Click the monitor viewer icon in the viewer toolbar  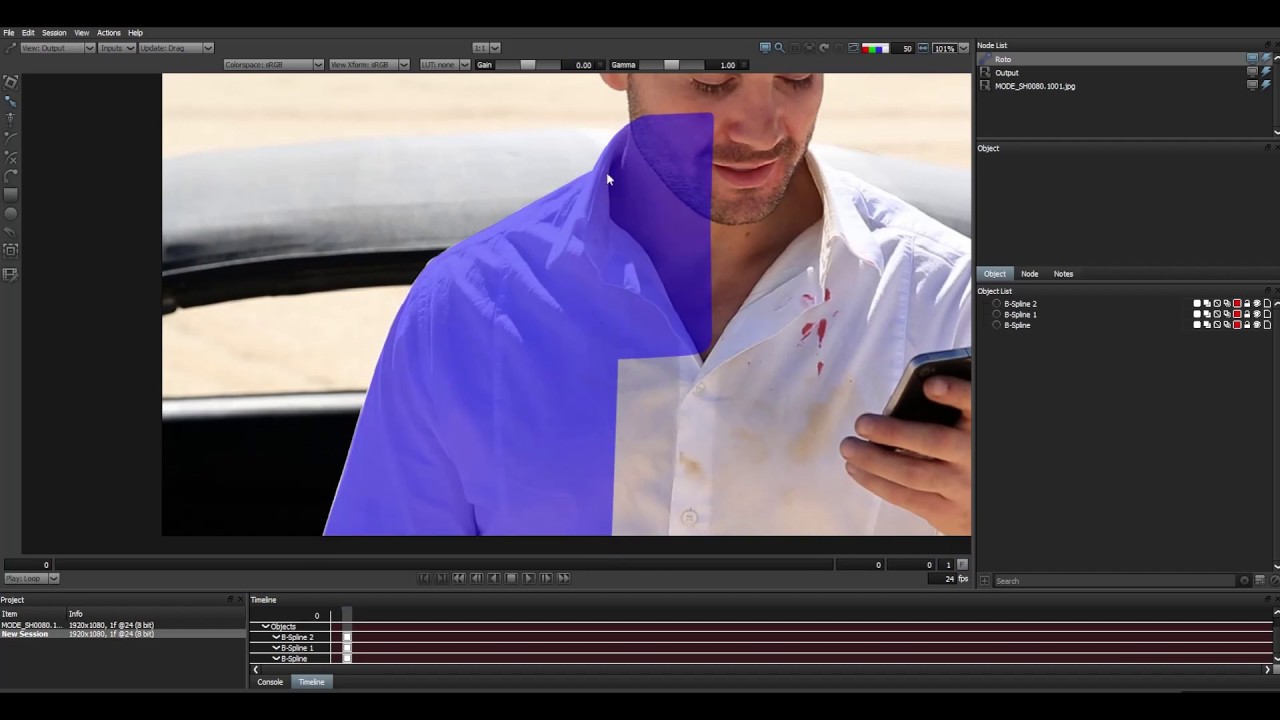click(765, 48)
